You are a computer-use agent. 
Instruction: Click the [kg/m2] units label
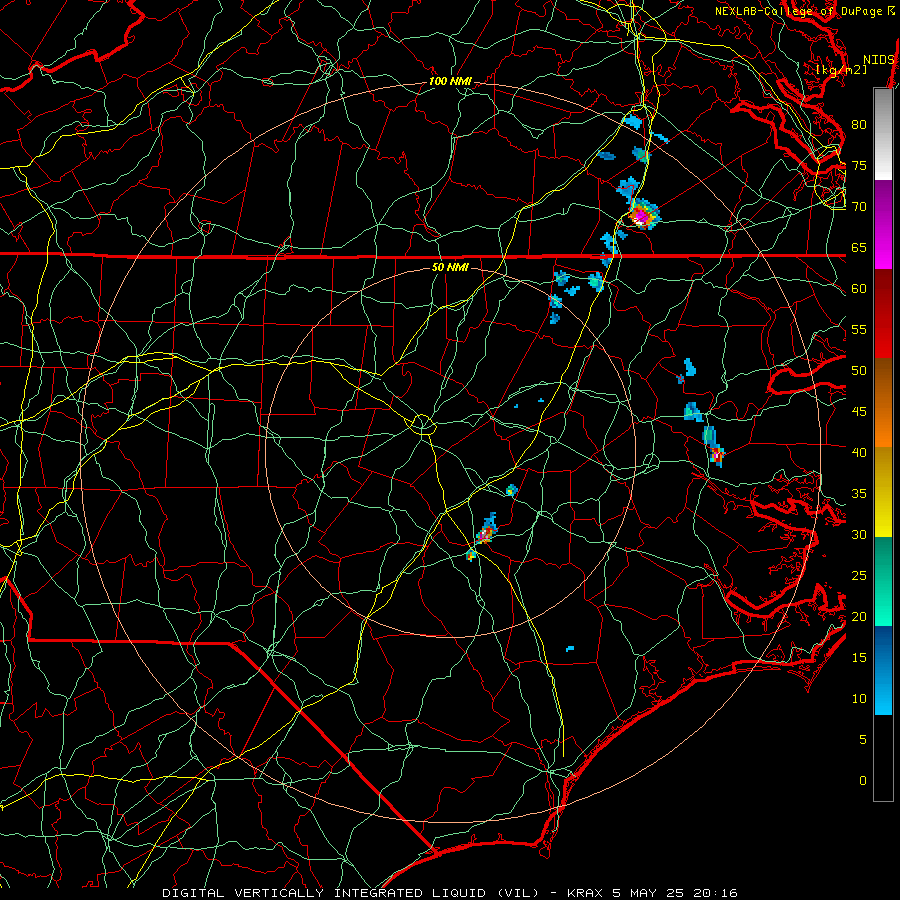pos(842,70)
